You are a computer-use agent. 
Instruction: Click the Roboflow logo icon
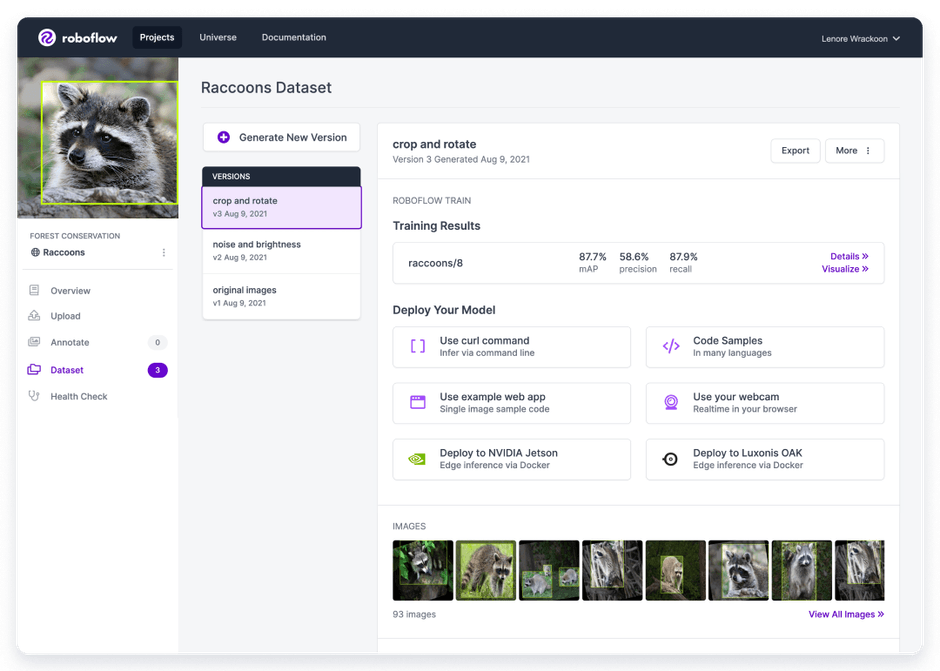tap(47, 38)
